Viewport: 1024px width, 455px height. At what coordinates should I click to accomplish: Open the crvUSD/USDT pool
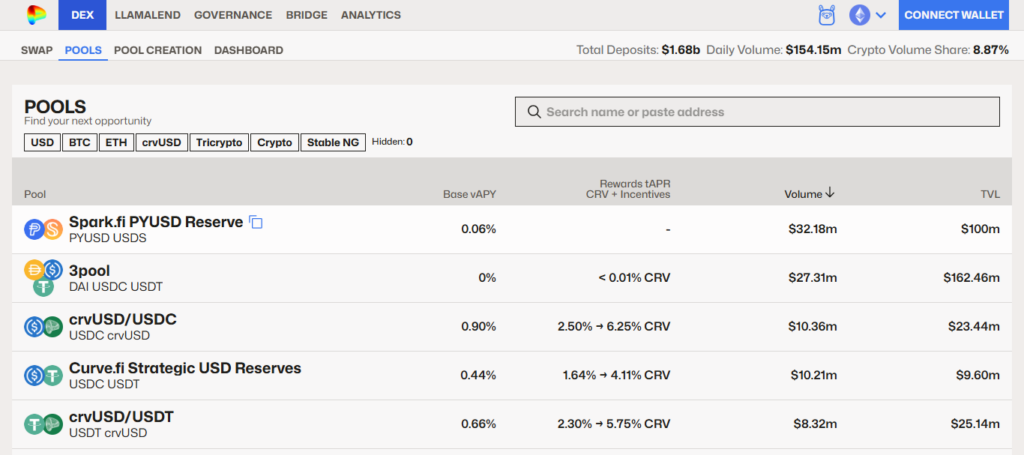(121, 416)
